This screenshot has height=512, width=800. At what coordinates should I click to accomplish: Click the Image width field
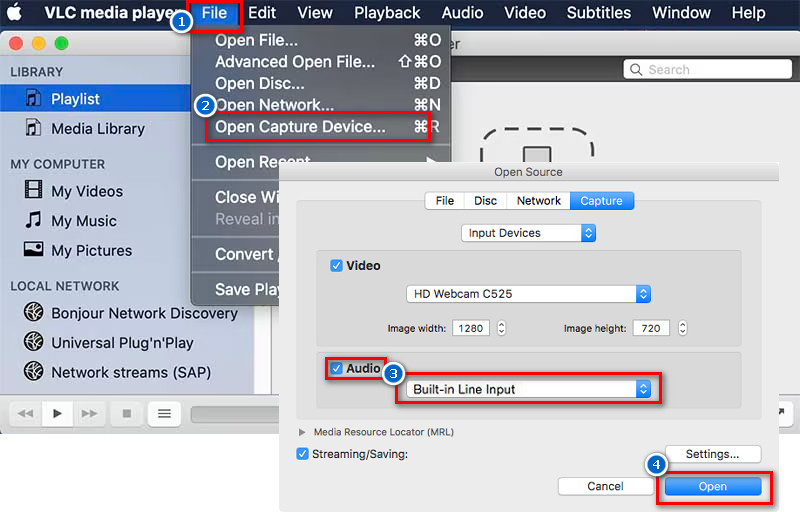point(470,328)
